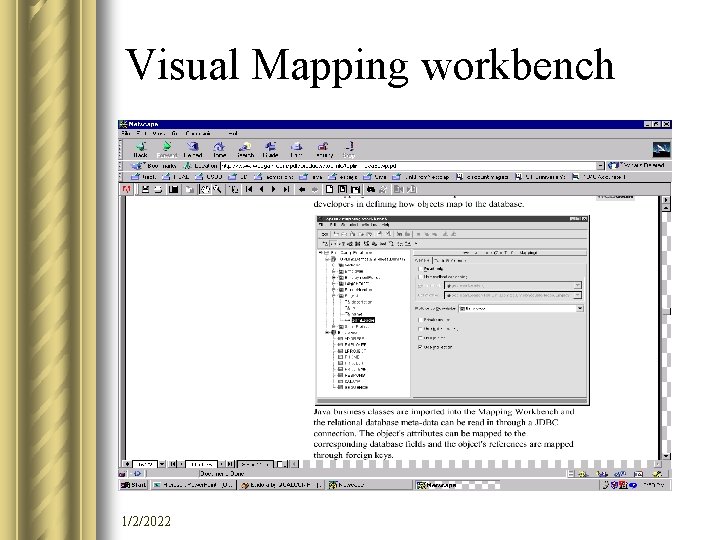Select Fit Page view icon
This screenshot has width=720, height=540.
[342, 189]
